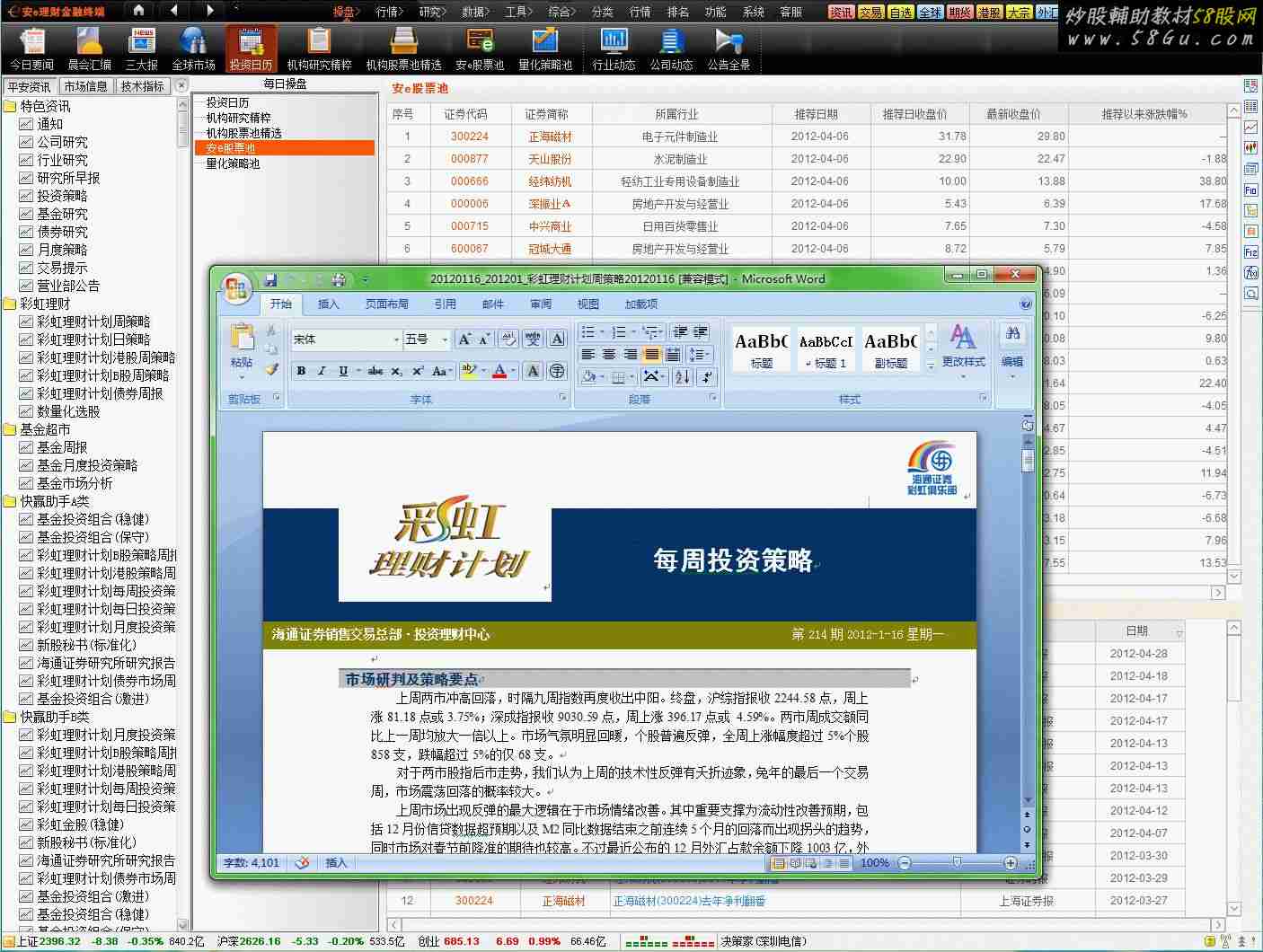Open 晨会汇编 toolbar icon
The height and width of the screenshot is (952, 1263).
(90, 48)
